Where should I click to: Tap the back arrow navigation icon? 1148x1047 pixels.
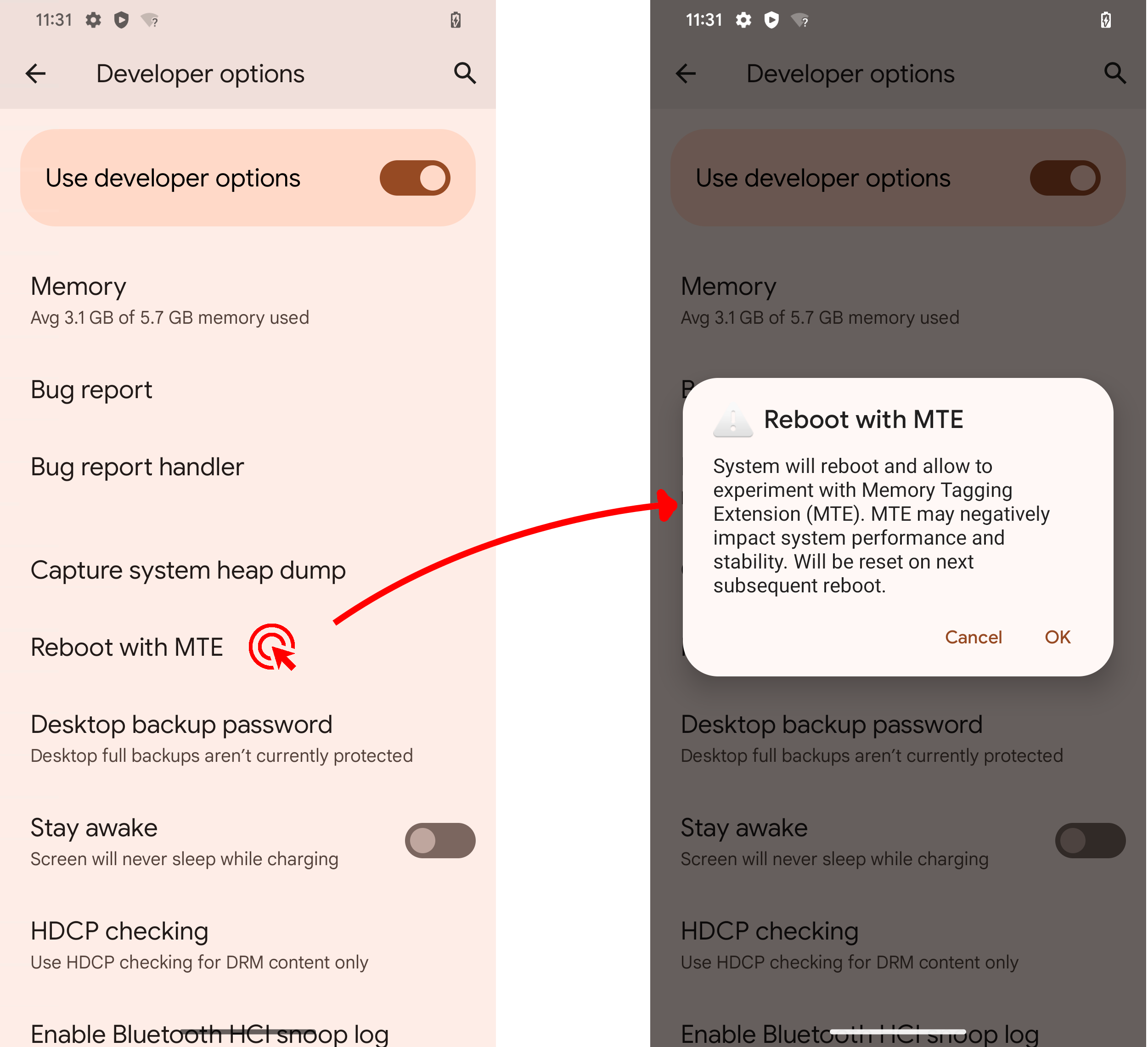pyautogui.click(x=36, y=73)
